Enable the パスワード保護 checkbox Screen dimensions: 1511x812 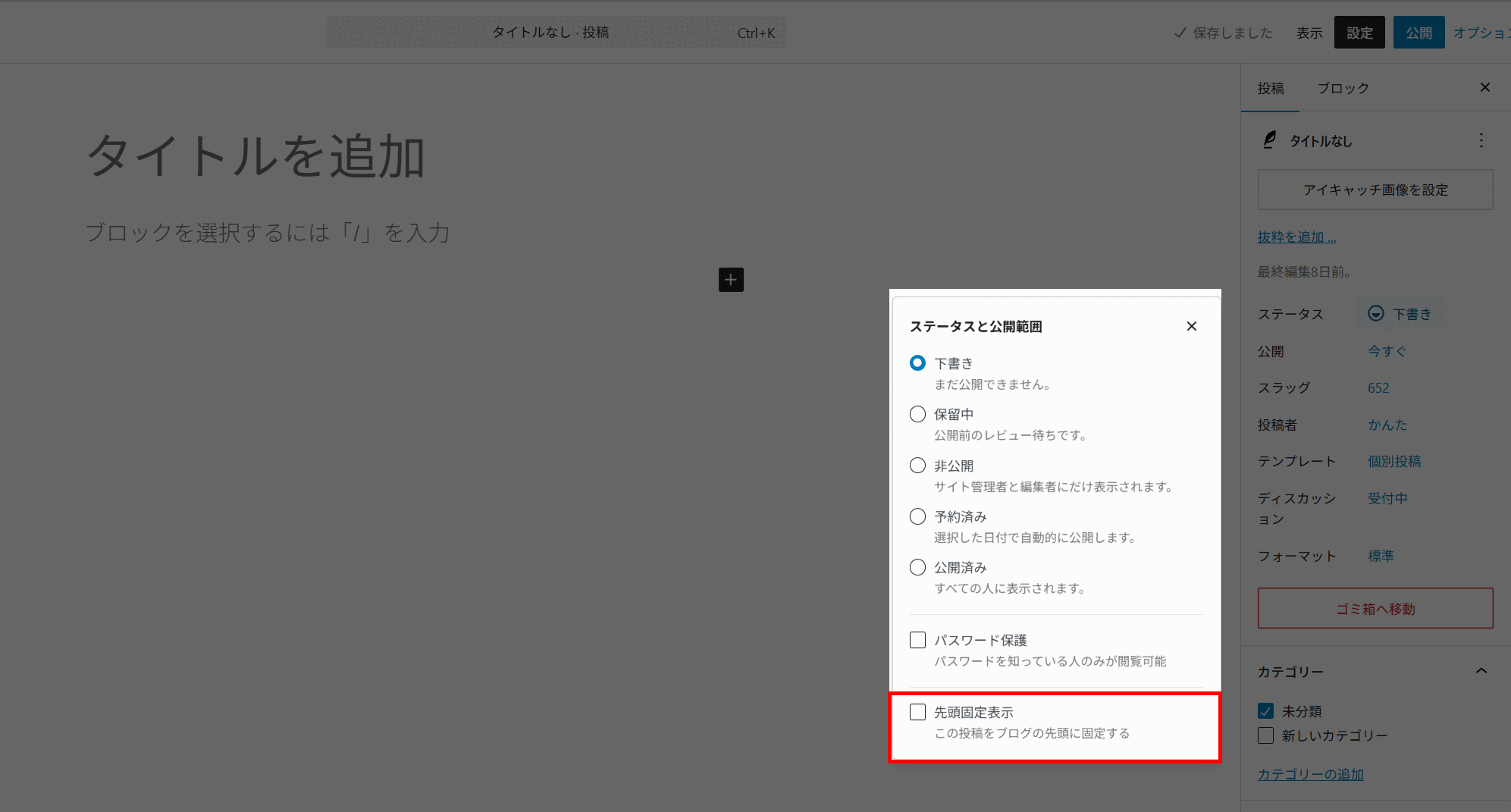click(x=917, y=640)
